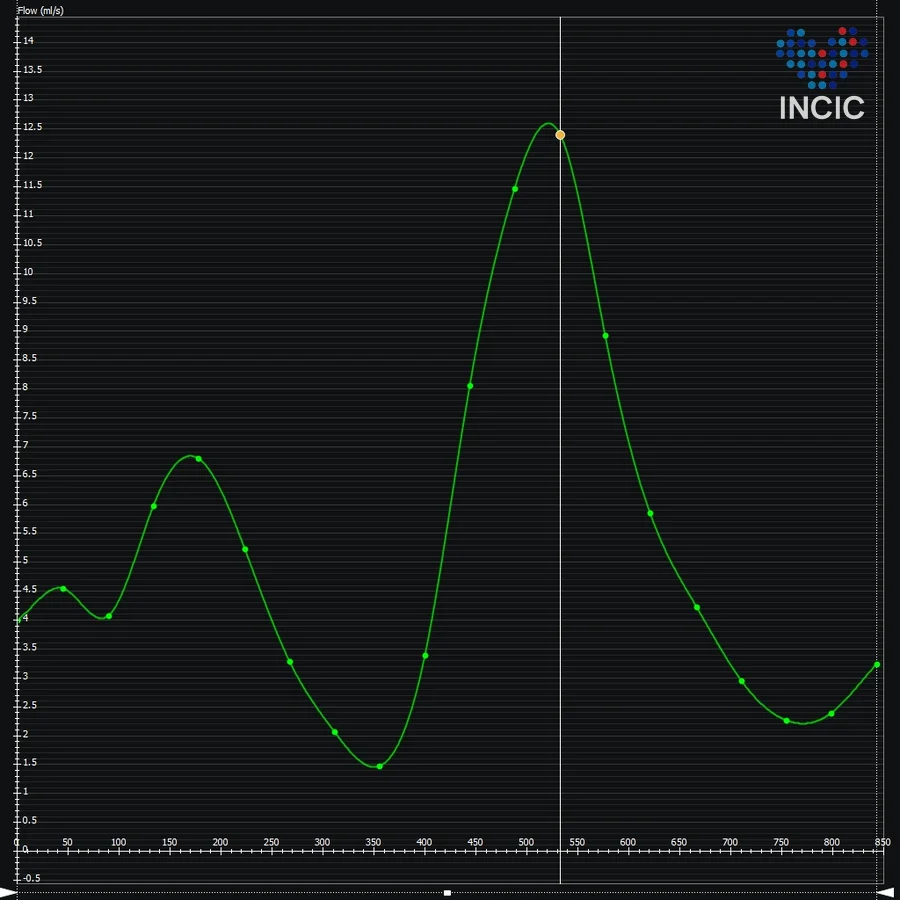Click the data point near time 800 at flow 2.4
This screenshot has width=900, height=900.
(832, 713)
